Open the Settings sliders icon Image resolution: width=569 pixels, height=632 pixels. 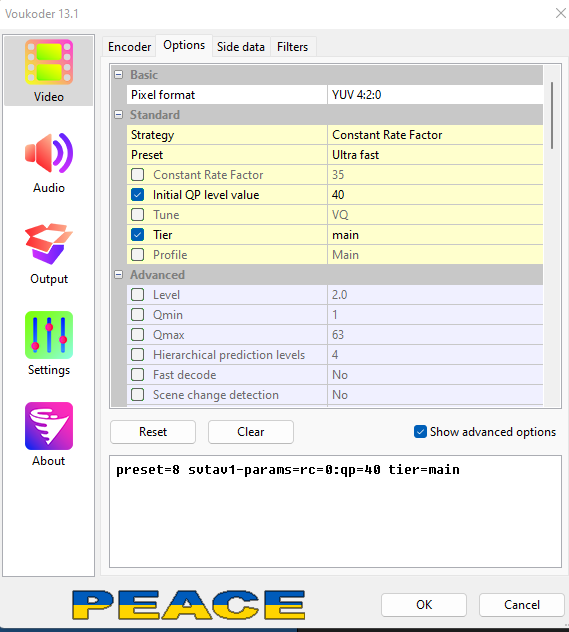pyautogui.click(x=49, y=335)
